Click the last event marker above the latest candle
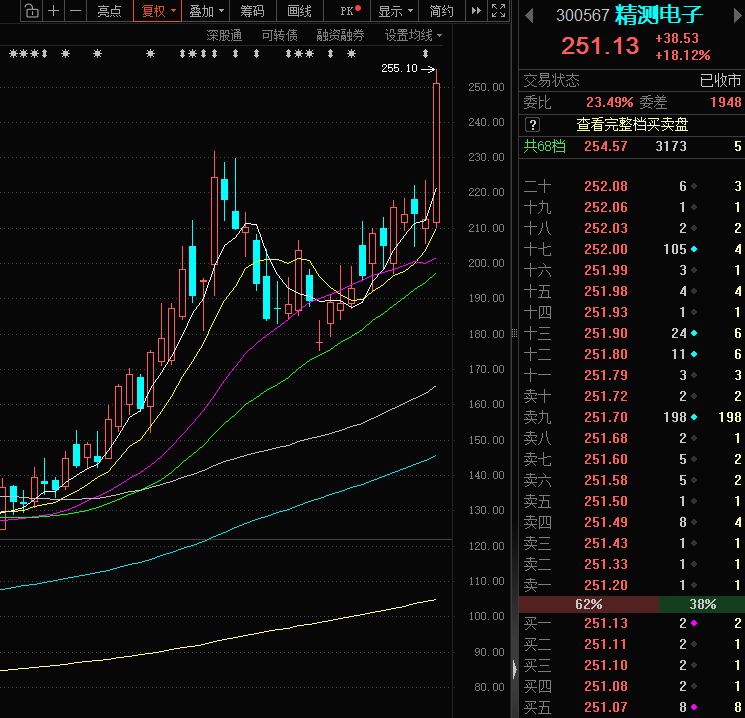Screen dimensions: 745x718 pyautogui.click(x=425, y=53)
